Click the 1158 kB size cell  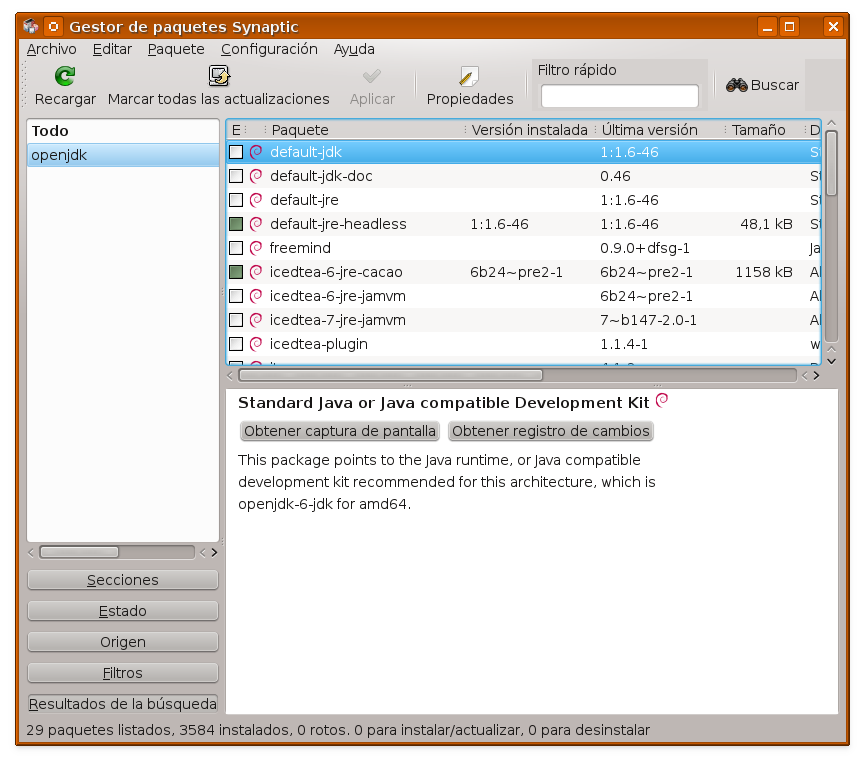(764, 272)
